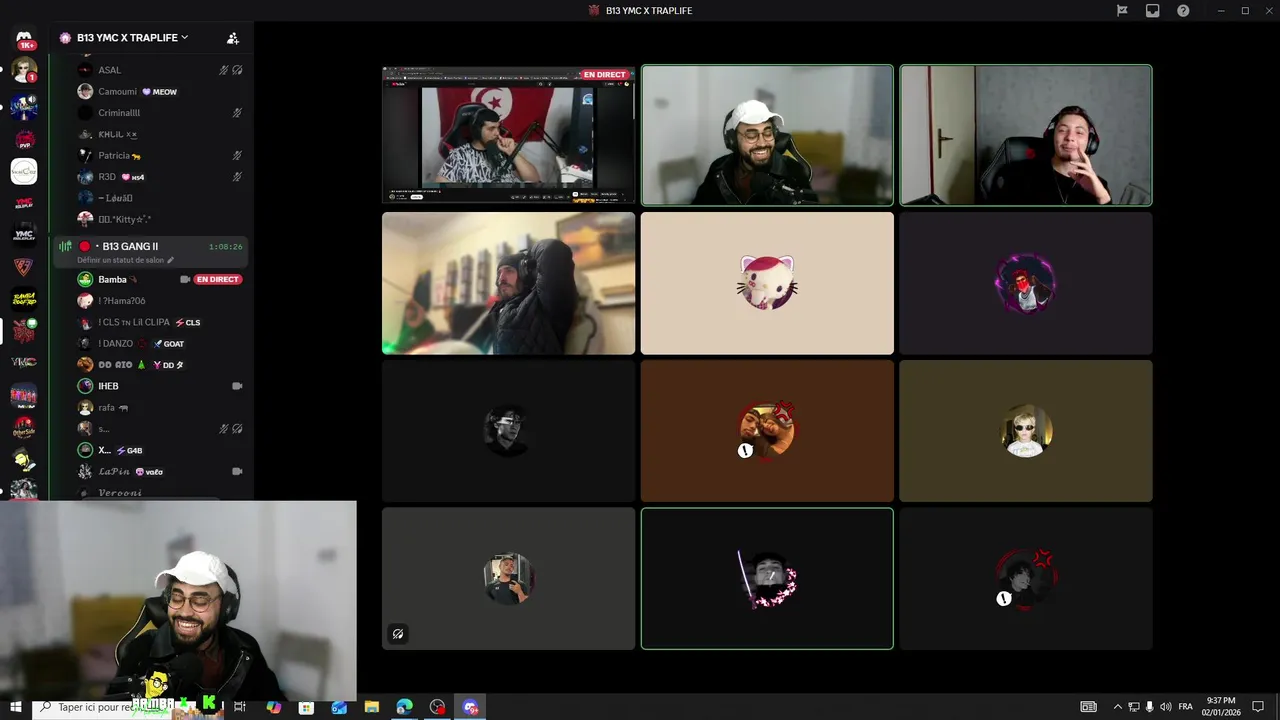Open Microsoft Edge from the taskbar
This screenshot has height=720, width=1280.
pos(404,707)
